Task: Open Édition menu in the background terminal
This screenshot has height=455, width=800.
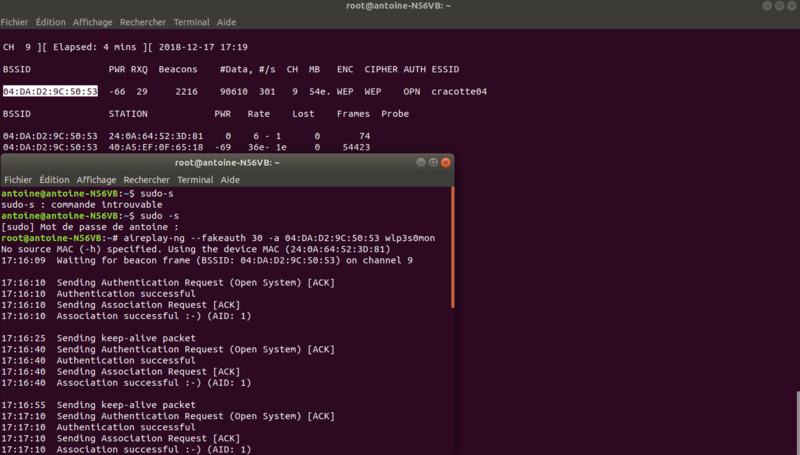Action: 55,21
